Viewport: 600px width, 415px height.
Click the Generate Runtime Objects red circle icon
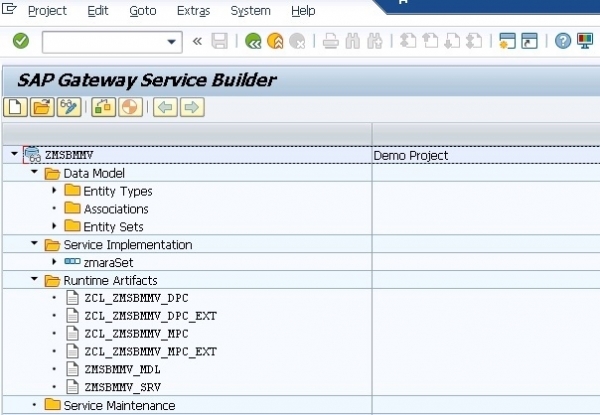click(x=130, y=107)
